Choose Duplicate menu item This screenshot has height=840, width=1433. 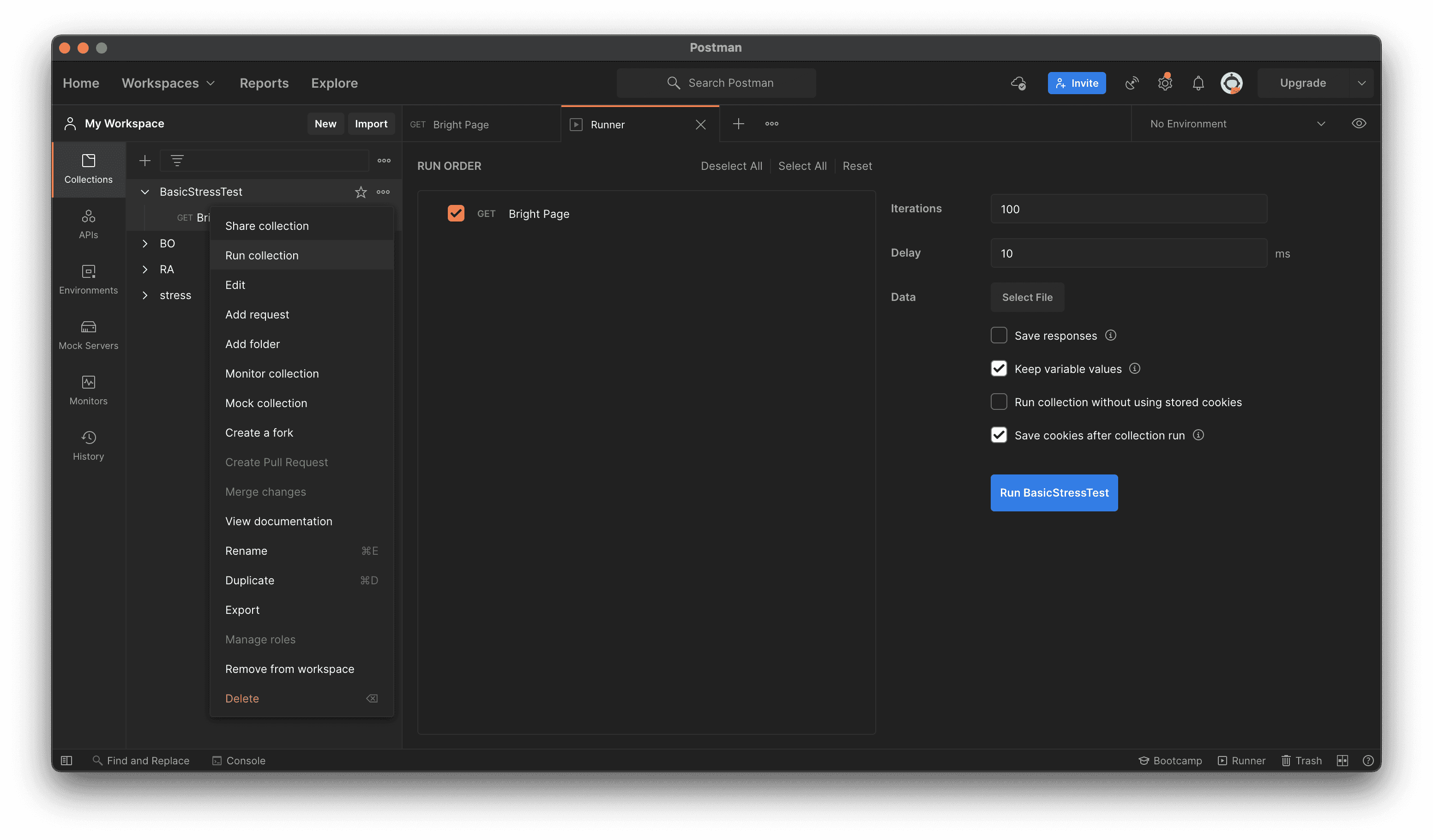pyautogui.click(x=301, y=580)
